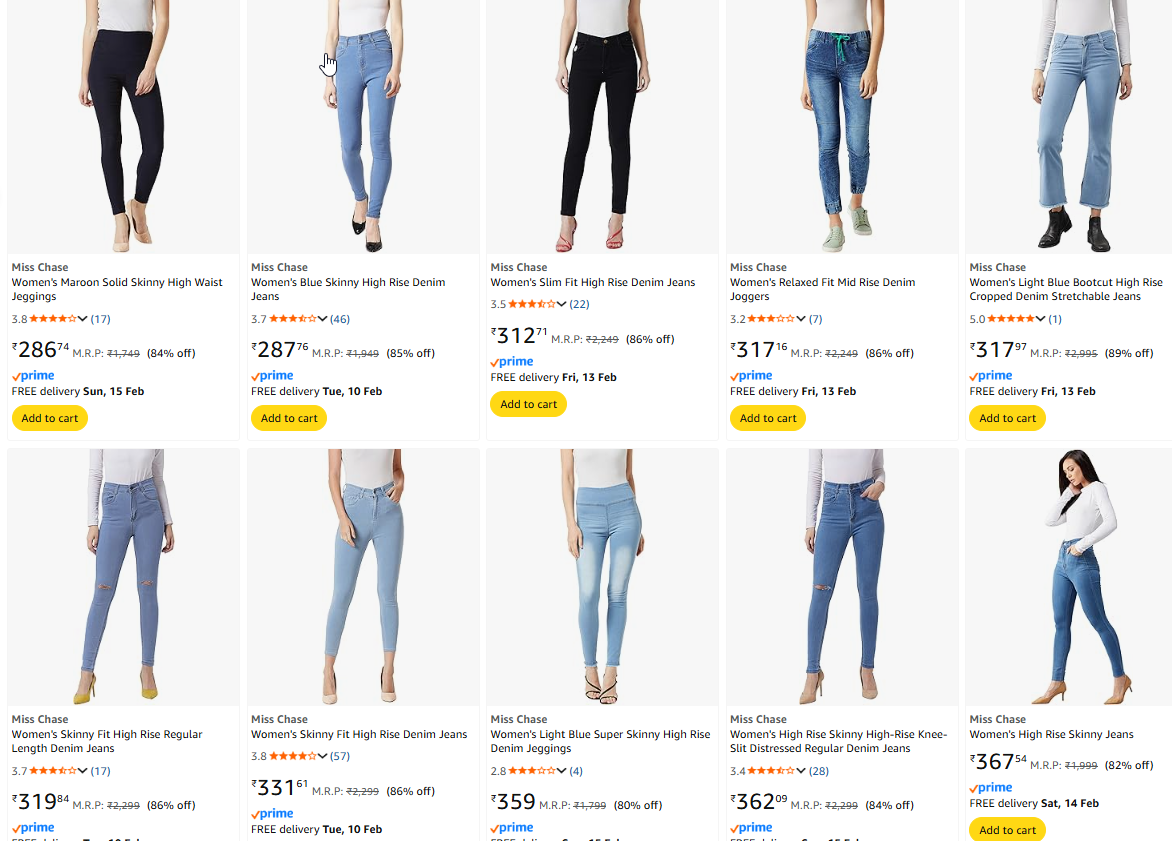Add the Women's High Rise Skinny Jeans to cart
This screenshot has height=841, width=1172.
click(1007, 830)
